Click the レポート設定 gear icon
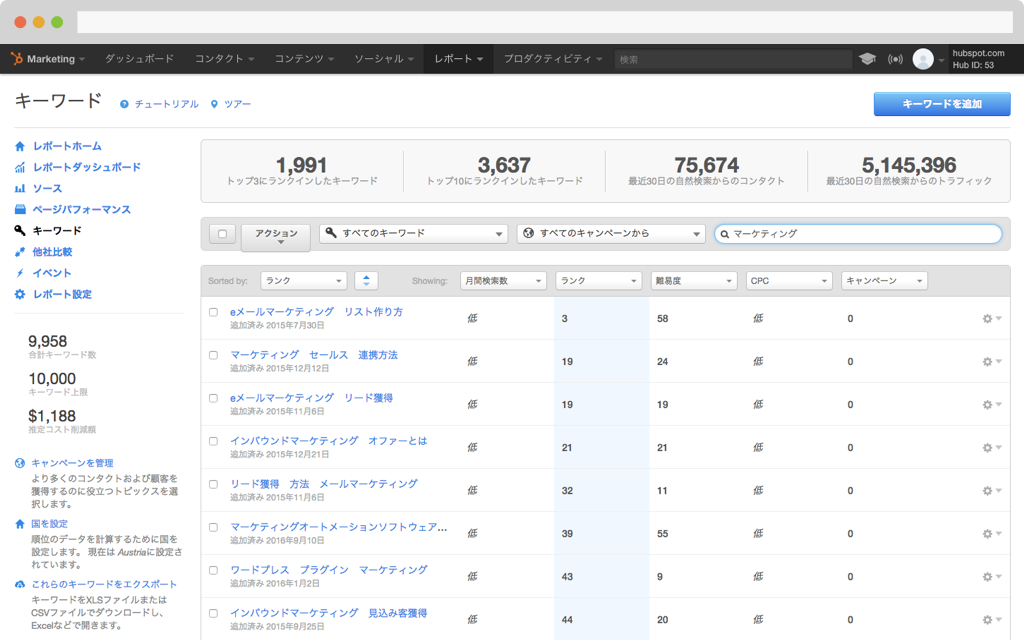 coord(20,295)
